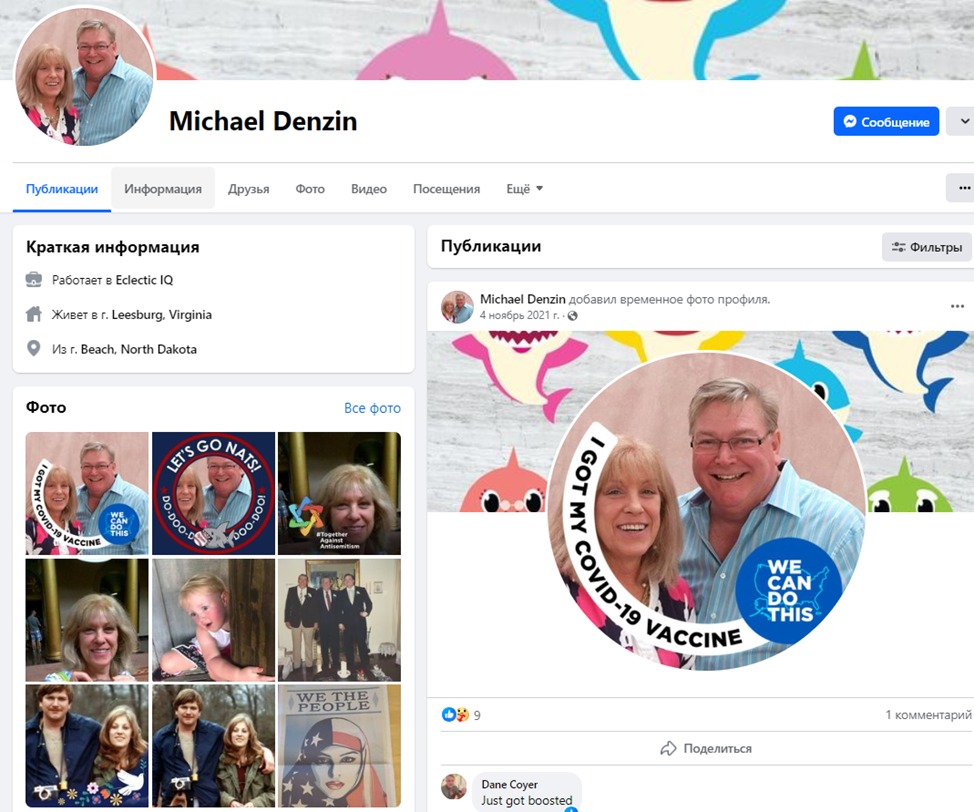
Task: Open the toddler photo thumbnail
Action: [213, 620]
